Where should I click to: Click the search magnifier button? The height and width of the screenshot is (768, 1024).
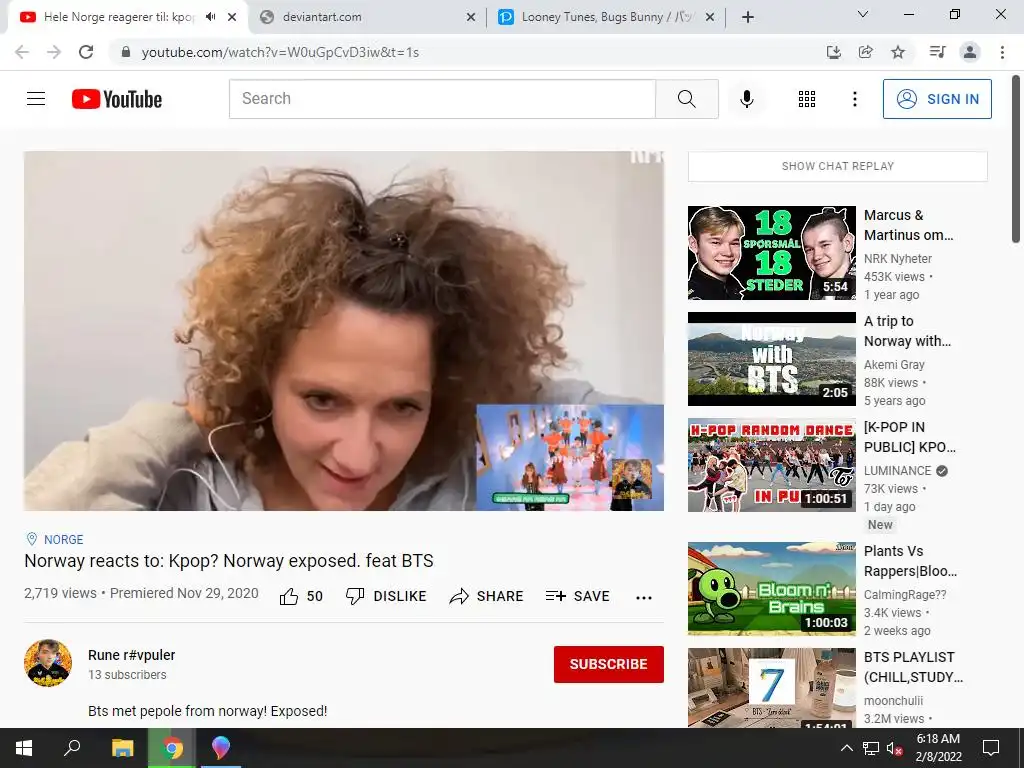(686, 99)
